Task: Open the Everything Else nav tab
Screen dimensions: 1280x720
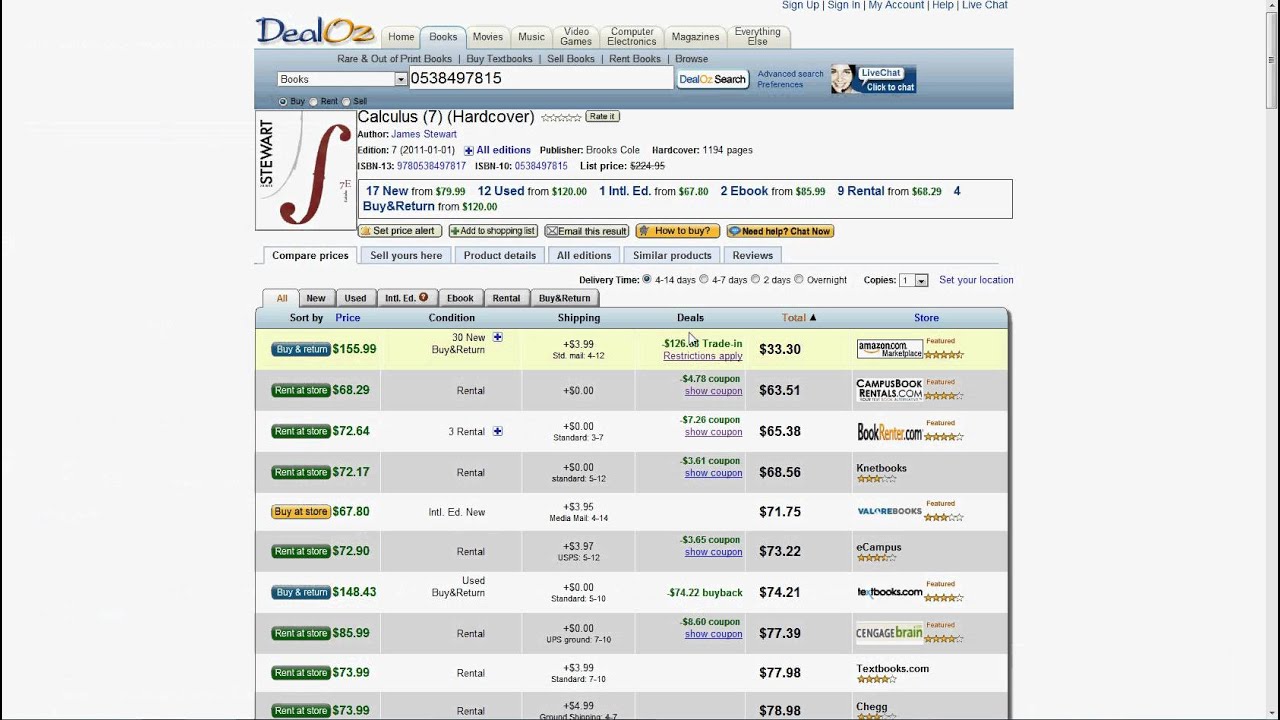Action: pyautogui.click(x=757, y=37)
